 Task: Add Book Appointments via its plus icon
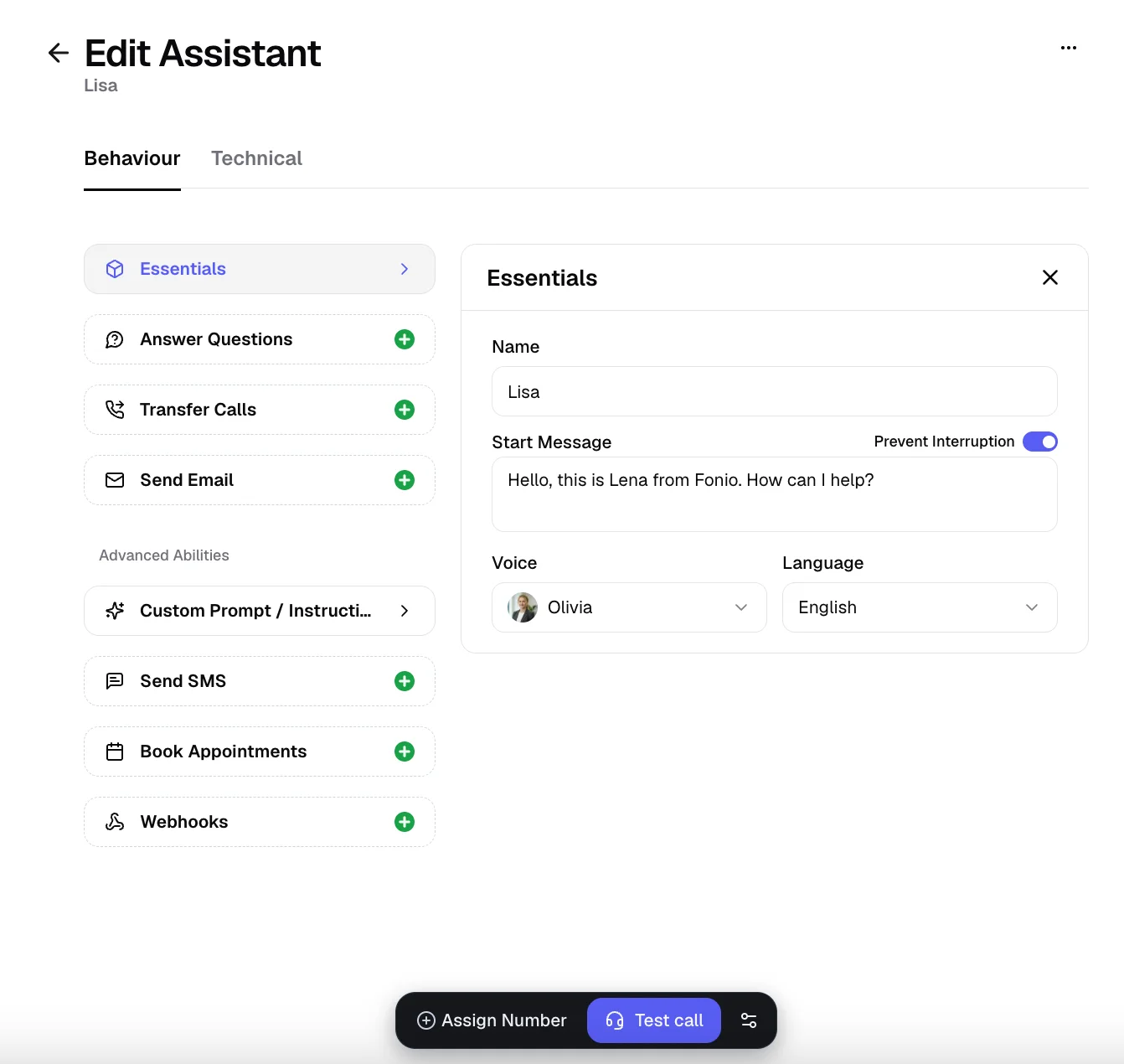click(x=405, y=752)
